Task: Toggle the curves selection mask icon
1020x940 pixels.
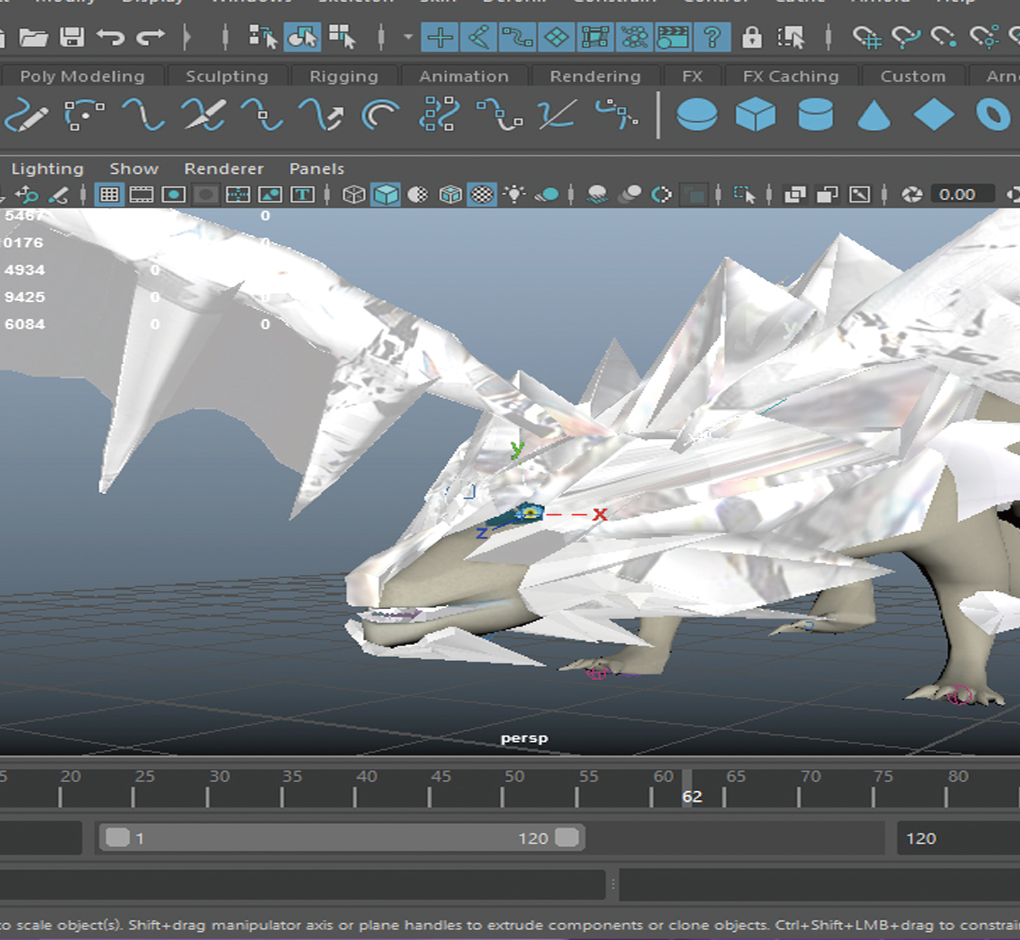Action: 518,37
